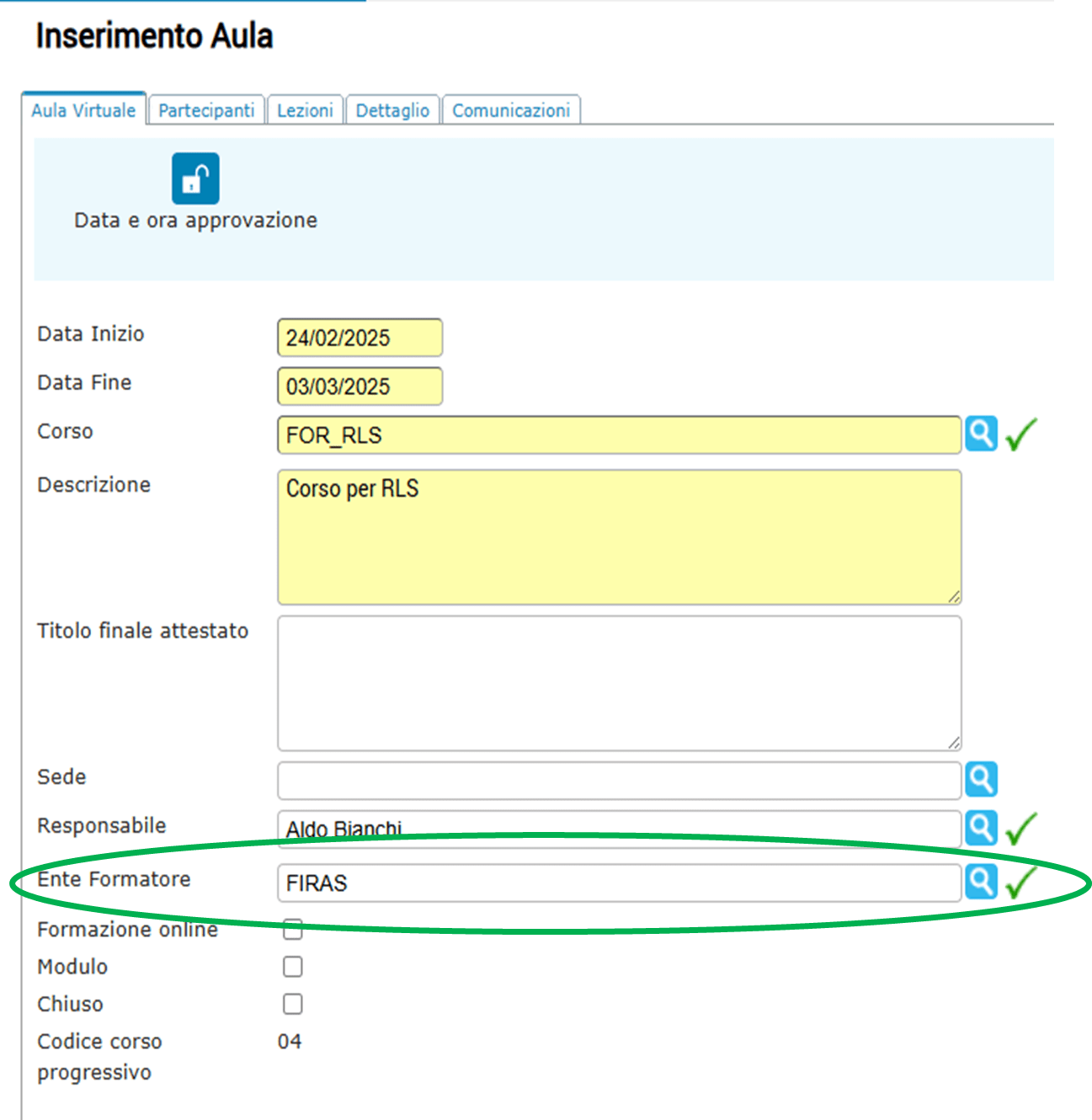Image resolution: width=1092 pixels, height=1120 pixels.
Task: Open the Corso search magnifier
Action: (981, 434)
